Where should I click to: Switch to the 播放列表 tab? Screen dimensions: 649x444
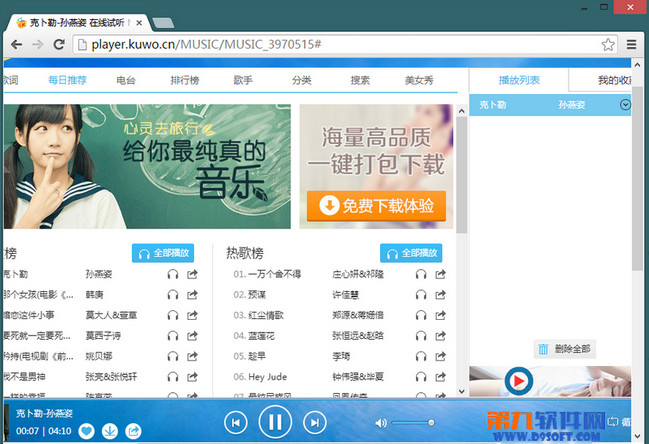coord(518,80)
